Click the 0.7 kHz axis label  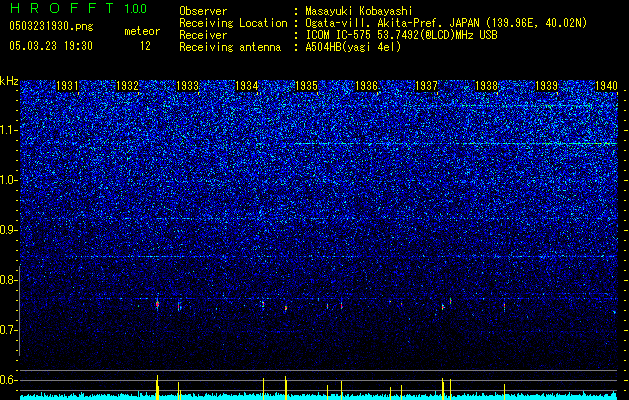(x=7, y=330)
